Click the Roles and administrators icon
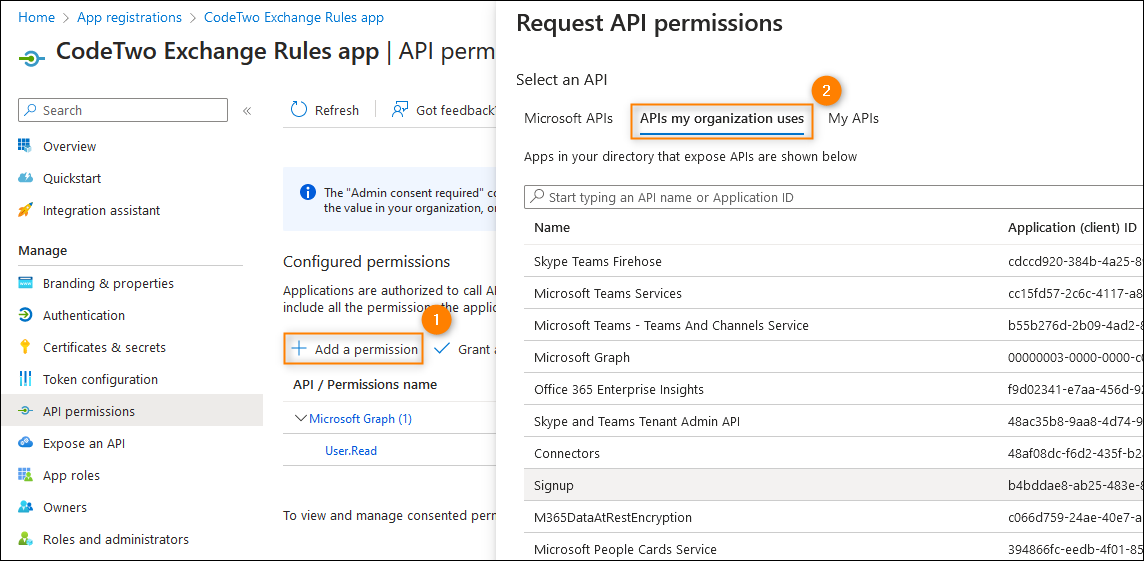1144x561 pixels. click(x=26, y=539)
